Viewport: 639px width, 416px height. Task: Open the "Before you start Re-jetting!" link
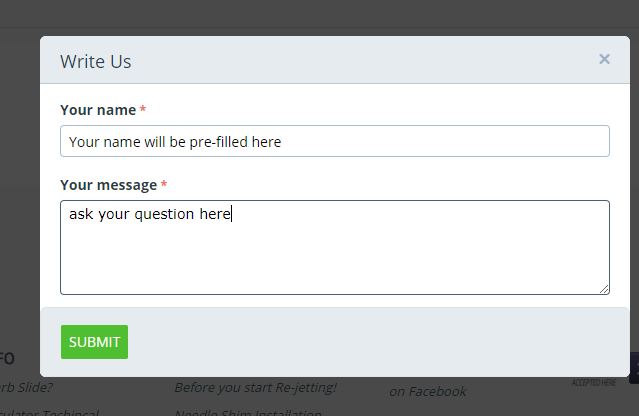point(256,387)
